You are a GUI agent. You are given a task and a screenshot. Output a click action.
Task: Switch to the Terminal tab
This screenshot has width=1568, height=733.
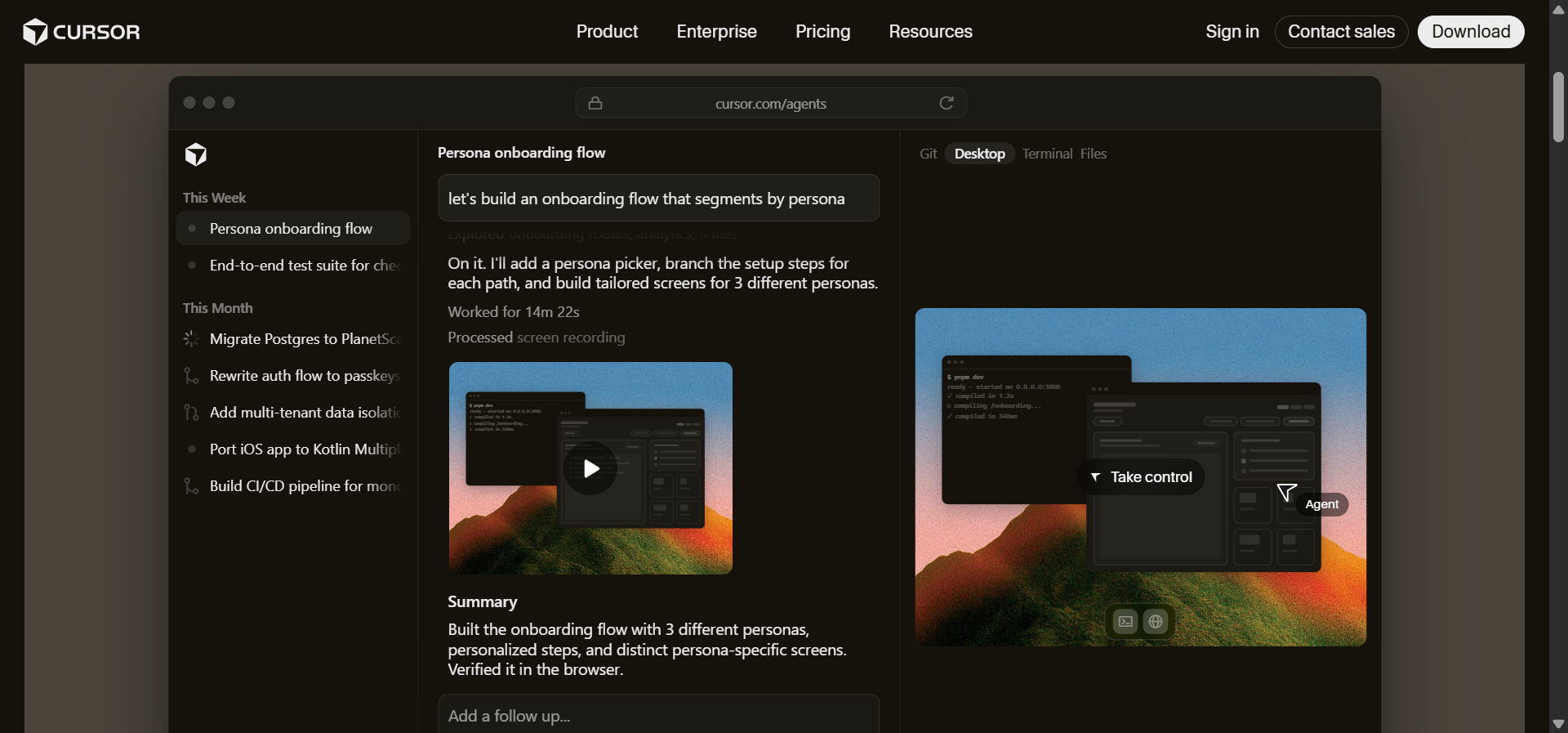click(x=1047, y=154)
